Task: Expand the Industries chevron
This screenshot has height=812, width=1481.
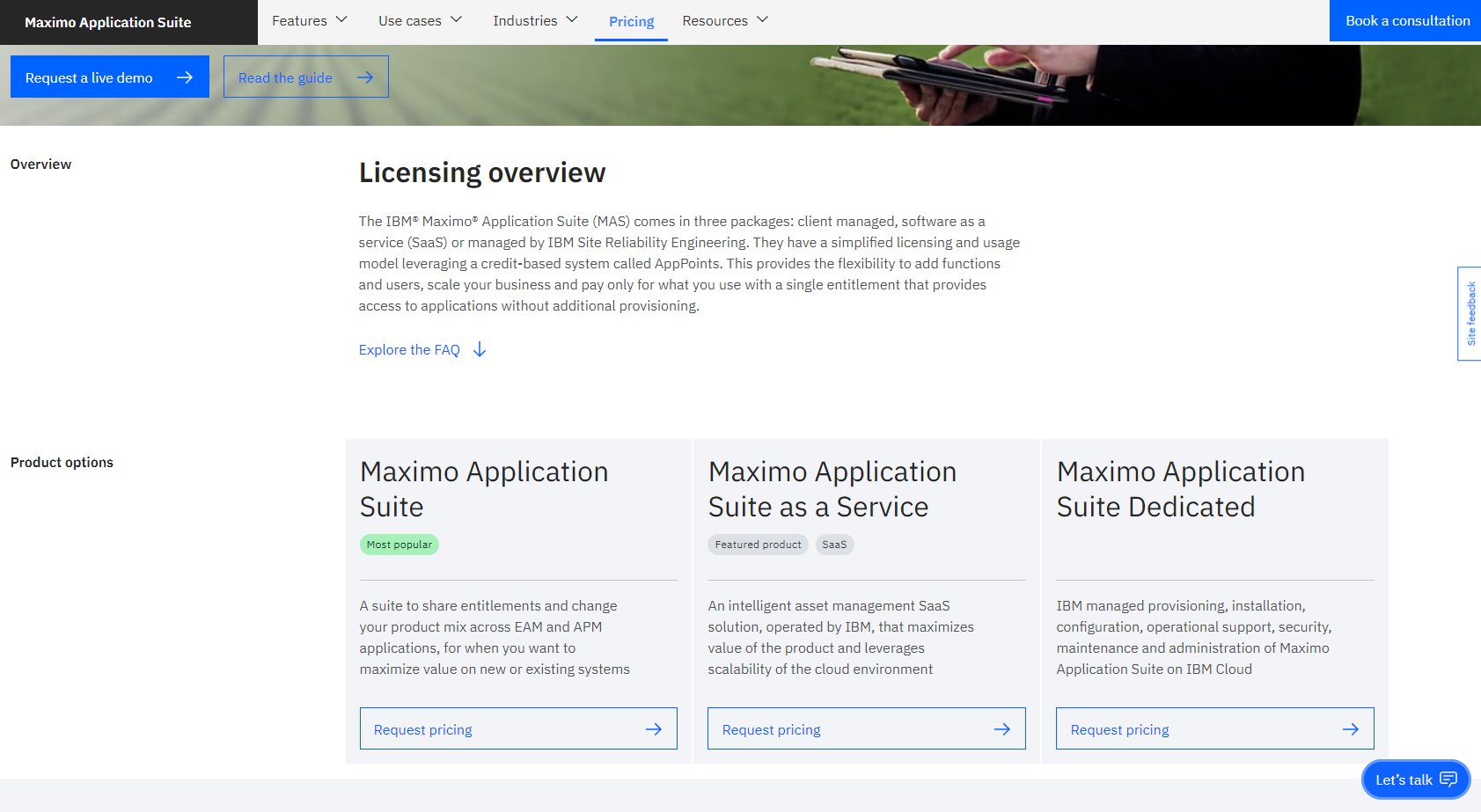Action: click(x=572, y=19)
